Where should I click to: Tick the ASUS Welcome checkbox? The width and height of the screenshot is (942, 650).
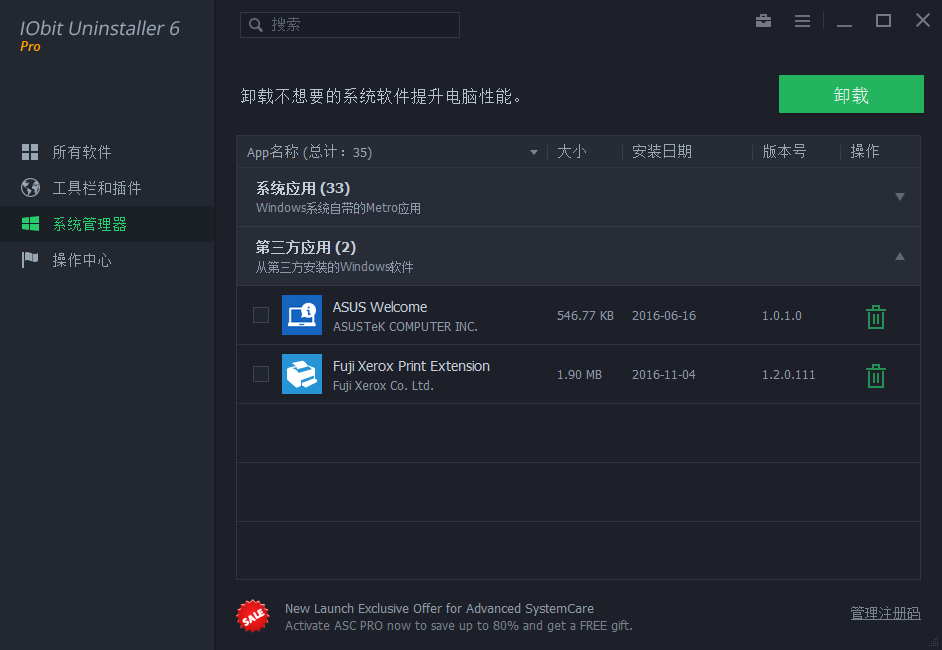tap(261, 315)
